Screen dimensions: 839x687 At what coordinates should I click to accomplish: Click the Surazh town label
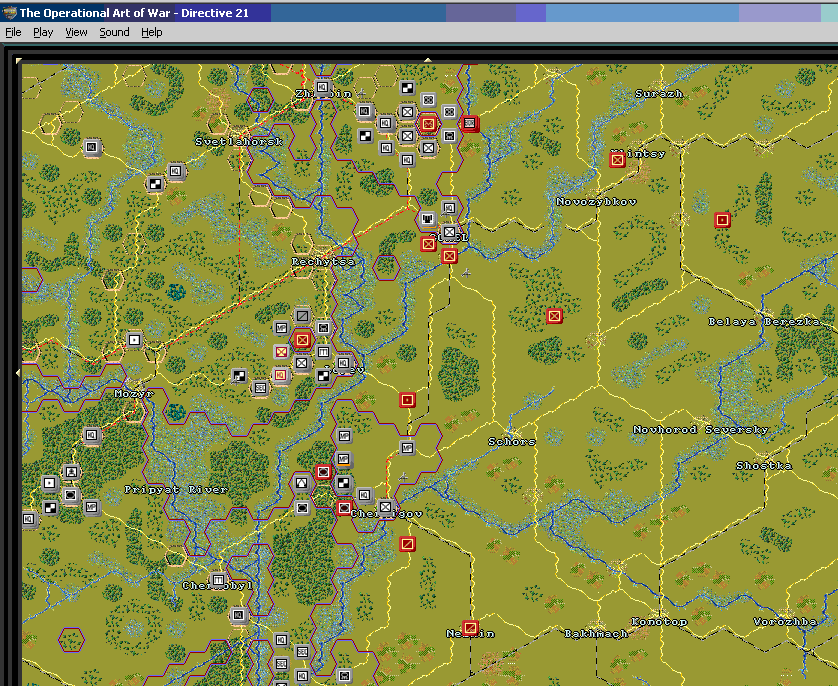click(x=659, y=93)
